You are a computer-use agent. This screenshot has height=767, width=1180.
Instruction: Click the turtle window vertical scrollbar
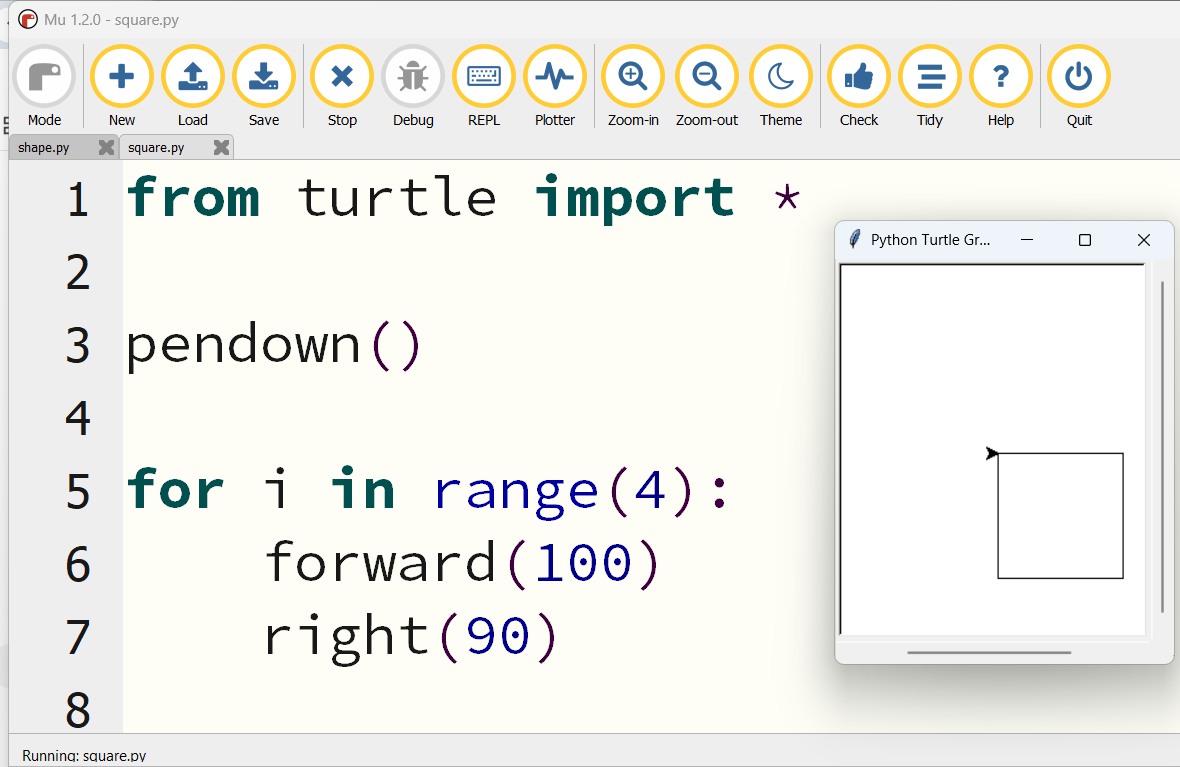tap(1162, 447)
